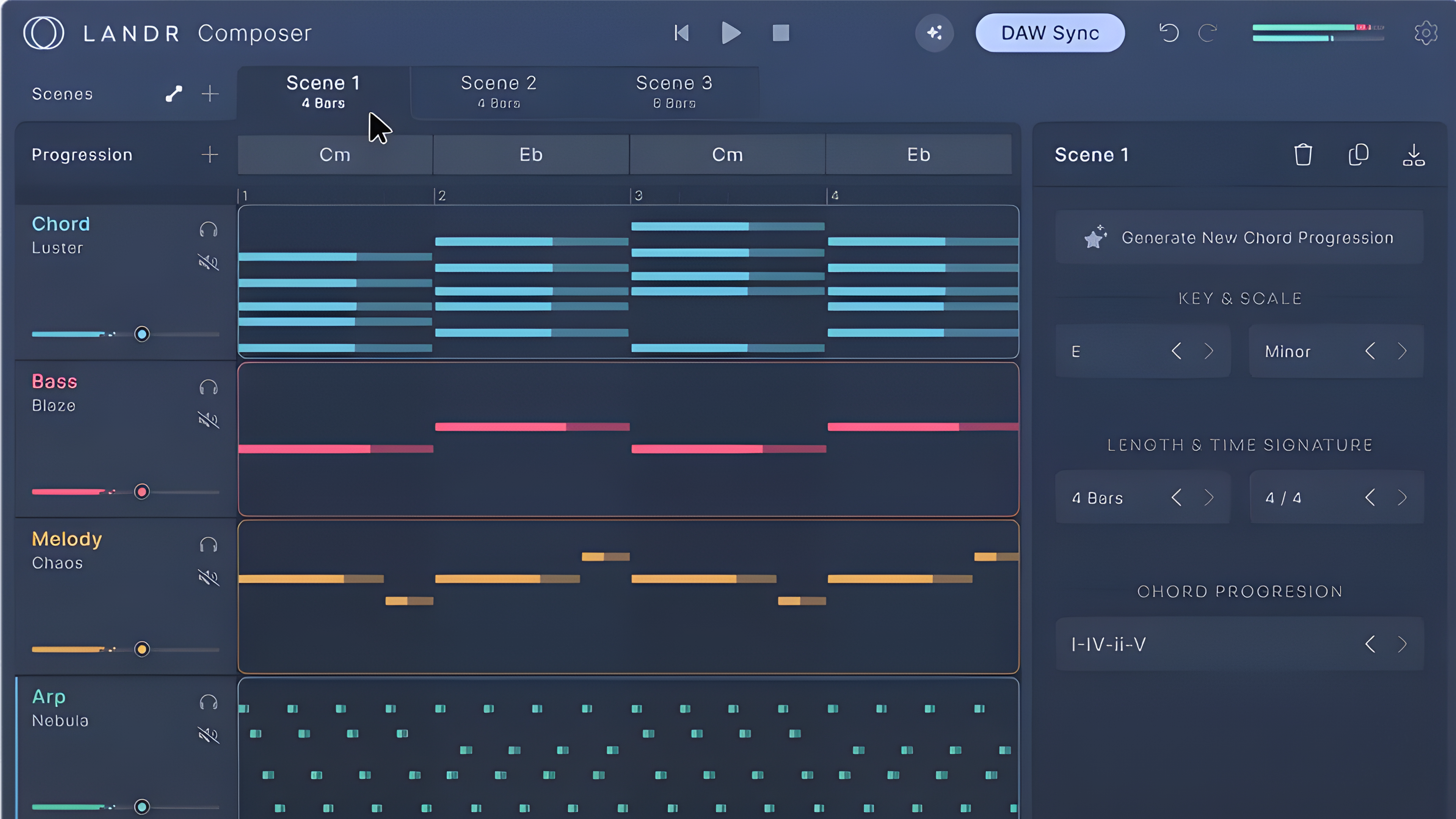Select previous key with left chevron
Image resolution: width=1456 pixels, height=819 pixels.
coord(1177,351)
